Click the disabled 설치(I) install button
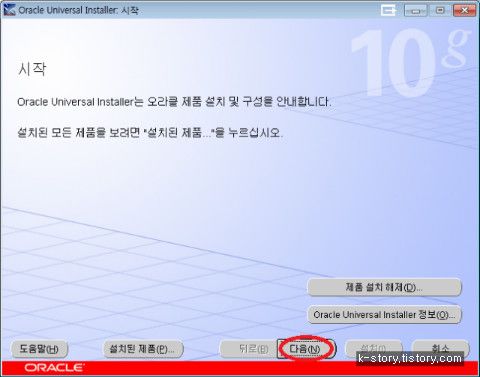Screen dimensions: 480x377 point(373,348)
